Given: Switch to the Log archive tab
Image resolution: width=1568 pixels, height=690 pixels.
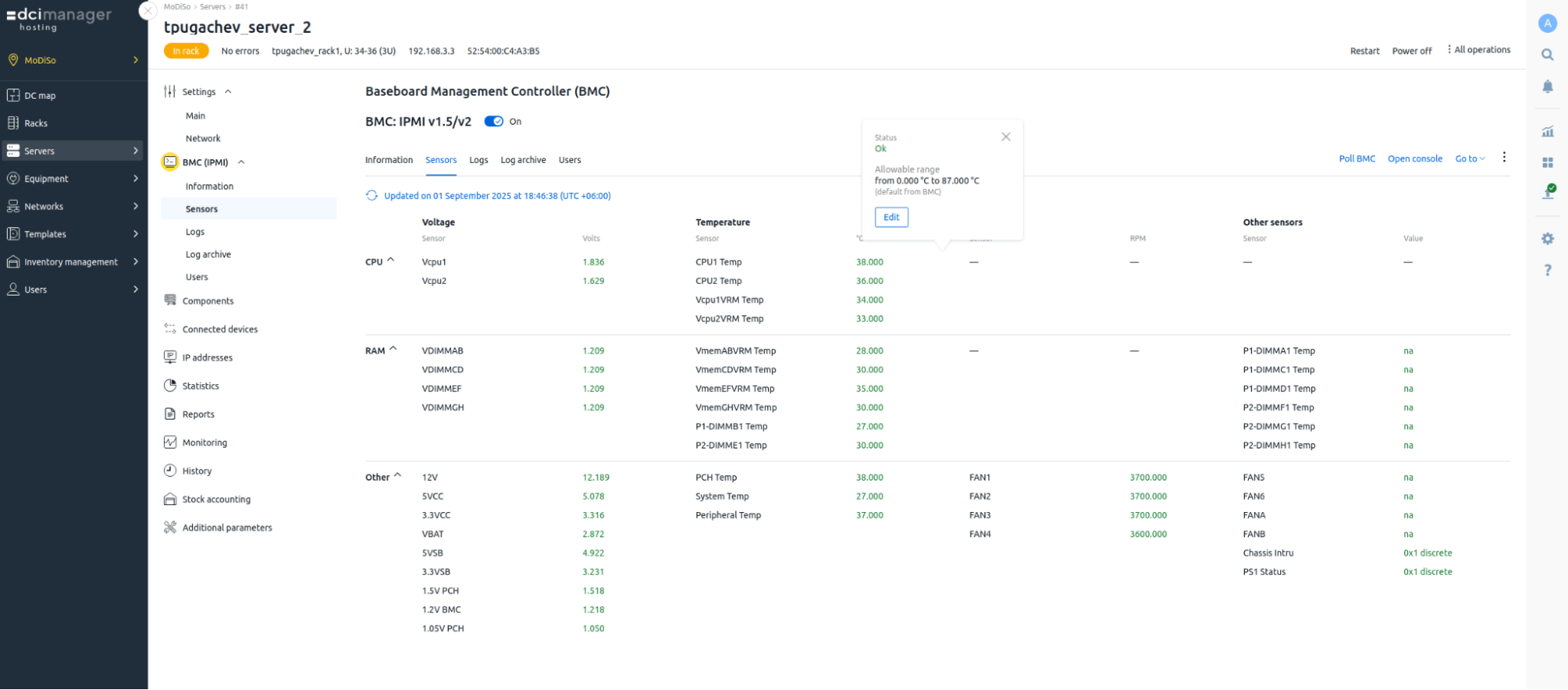Looking at the screenshot, I should 522,160.
